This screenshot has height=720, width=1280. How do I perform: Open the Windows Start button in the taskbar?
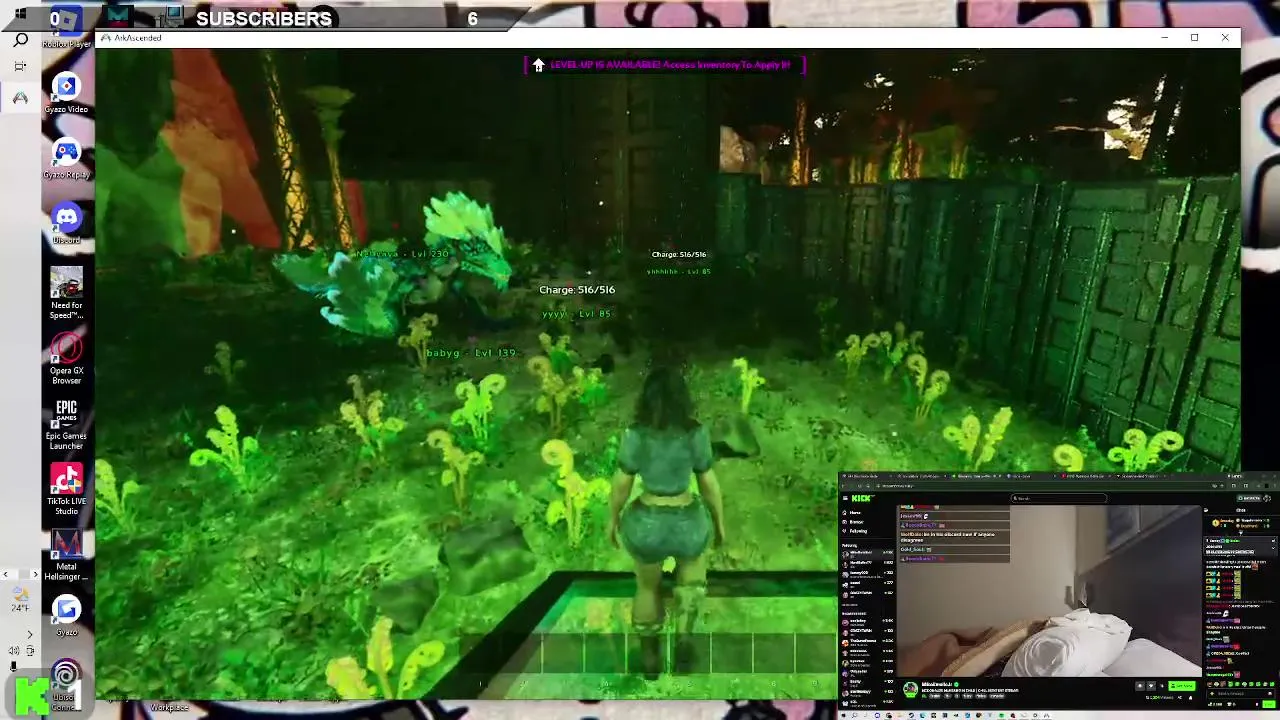(20, 14)
